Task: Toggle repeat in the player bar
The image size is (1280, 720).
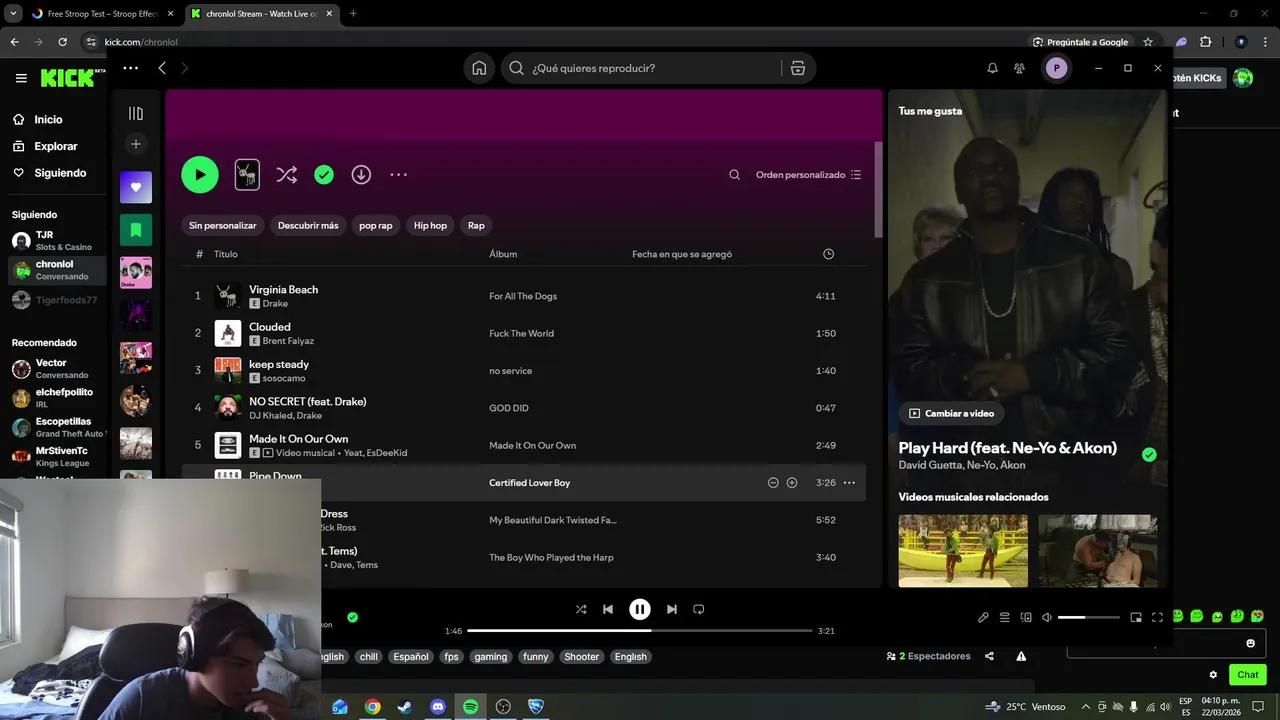Action: click(699, 609)
